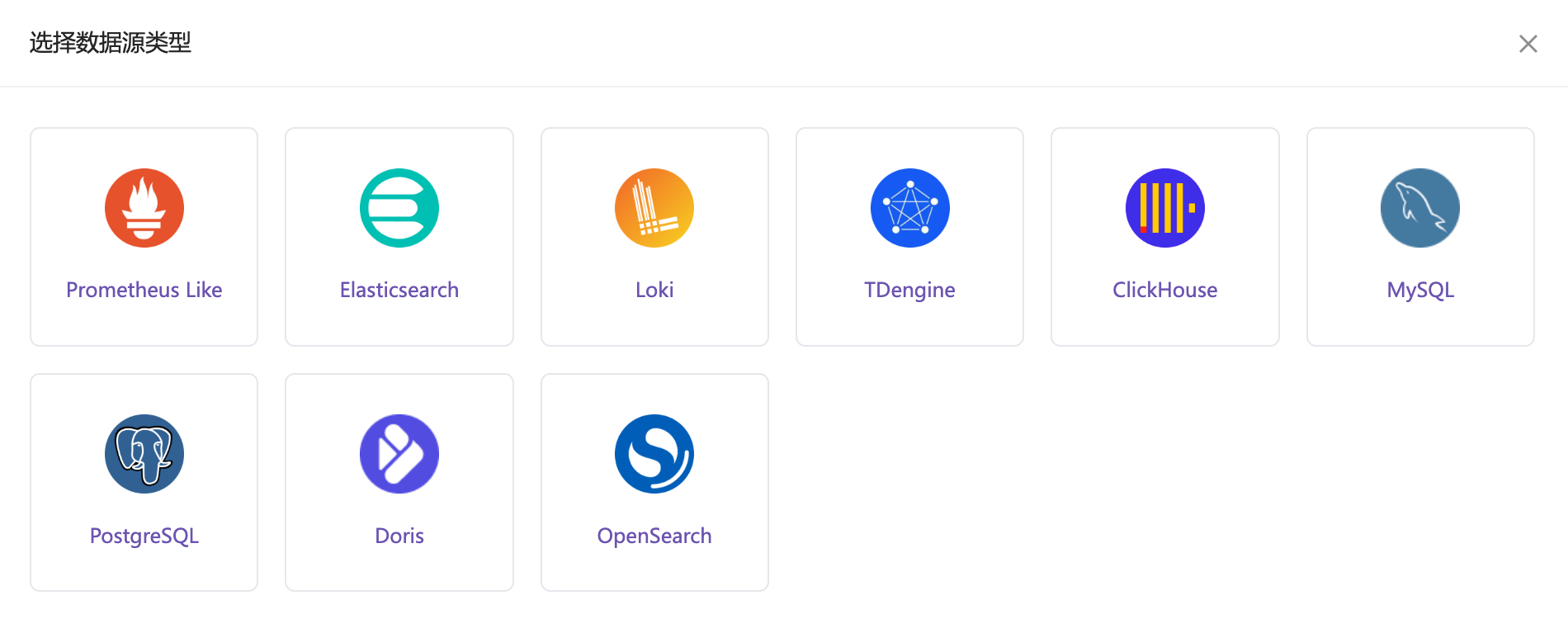Choose the OpenSearch text label
This screenshot has height=619, width=1568.
[654, 536]
